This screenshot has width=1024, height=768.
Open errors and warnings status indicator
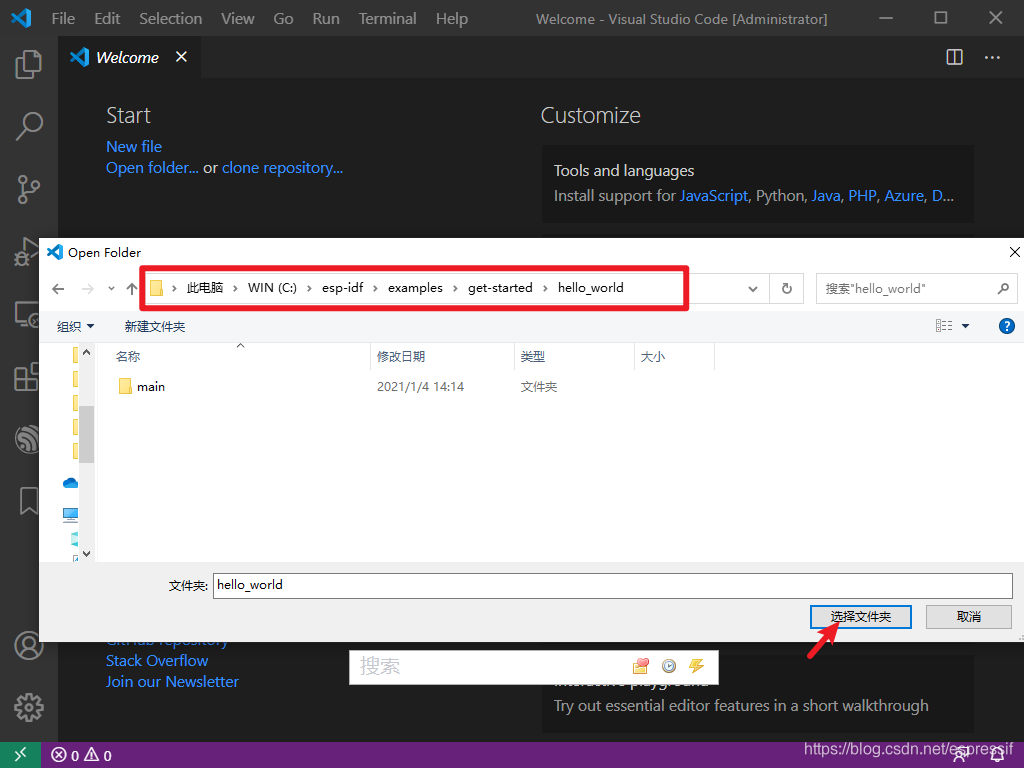point(82,756)
